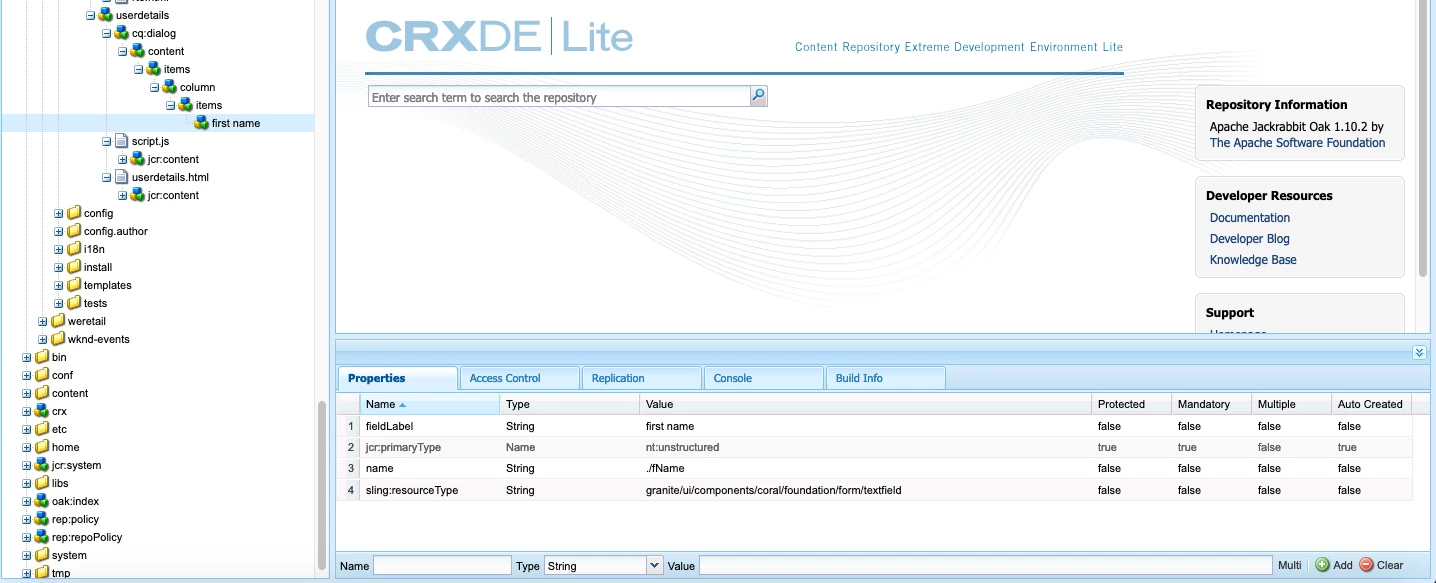Click the crx node icon

42,411
